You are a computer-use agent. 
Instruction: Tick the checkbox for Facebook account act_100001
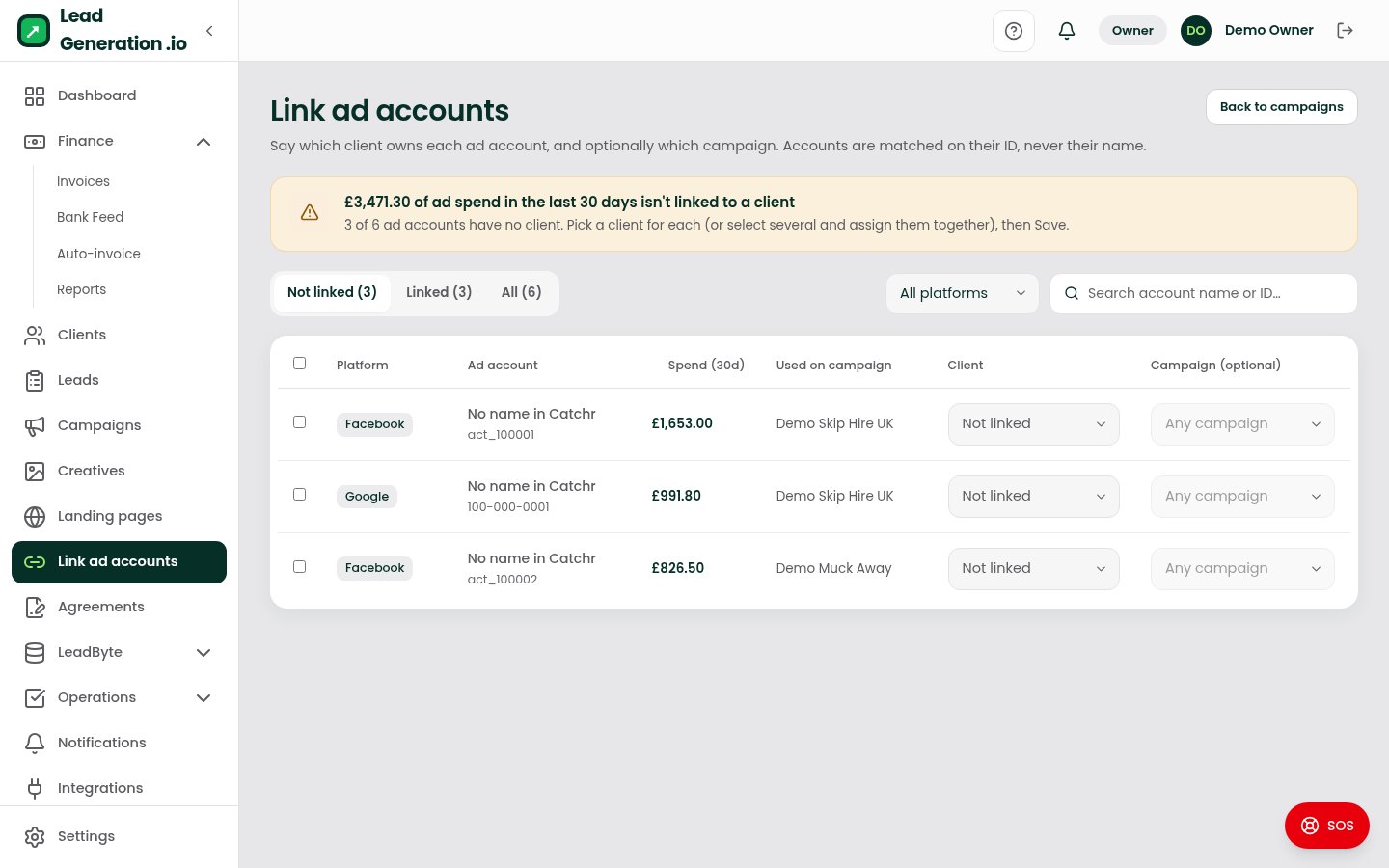pyautogui.click(x=299, y=422)
